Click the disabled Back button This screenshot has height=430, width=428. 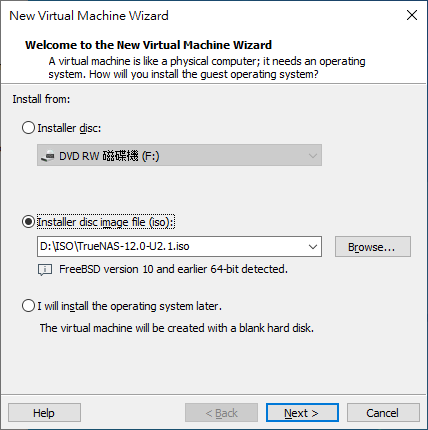pyautogui.click(x=221, y=413)
